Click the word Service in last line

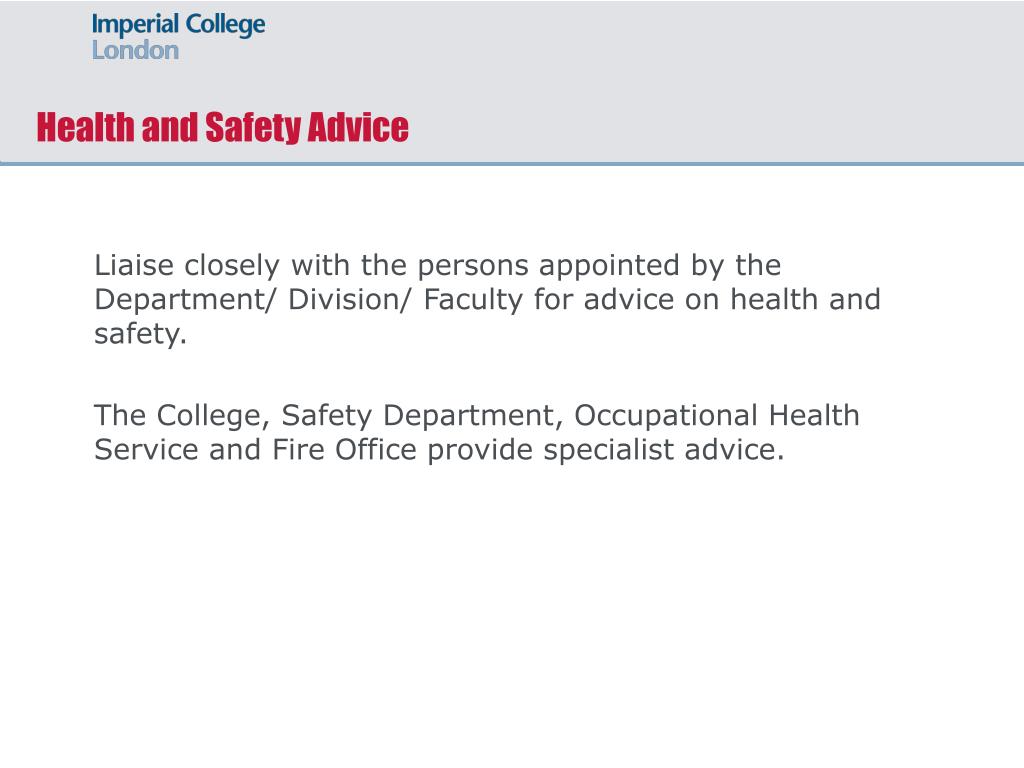point(146,449)
